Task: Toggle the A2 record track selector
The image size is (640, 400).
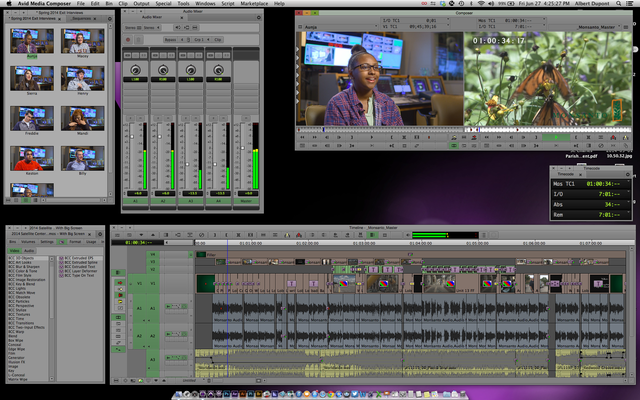Action: point(153,336)
